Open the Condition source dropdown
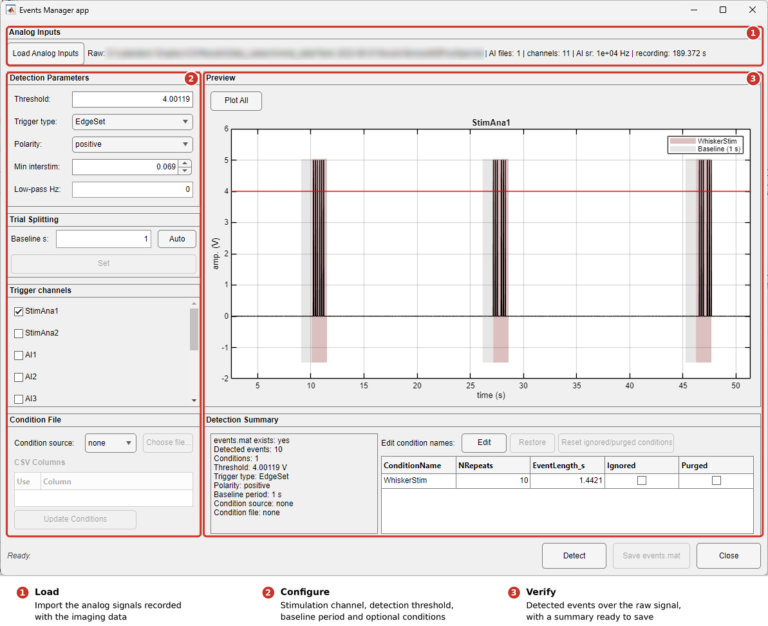Screen dimensions: 768x626 coord(111,443)
